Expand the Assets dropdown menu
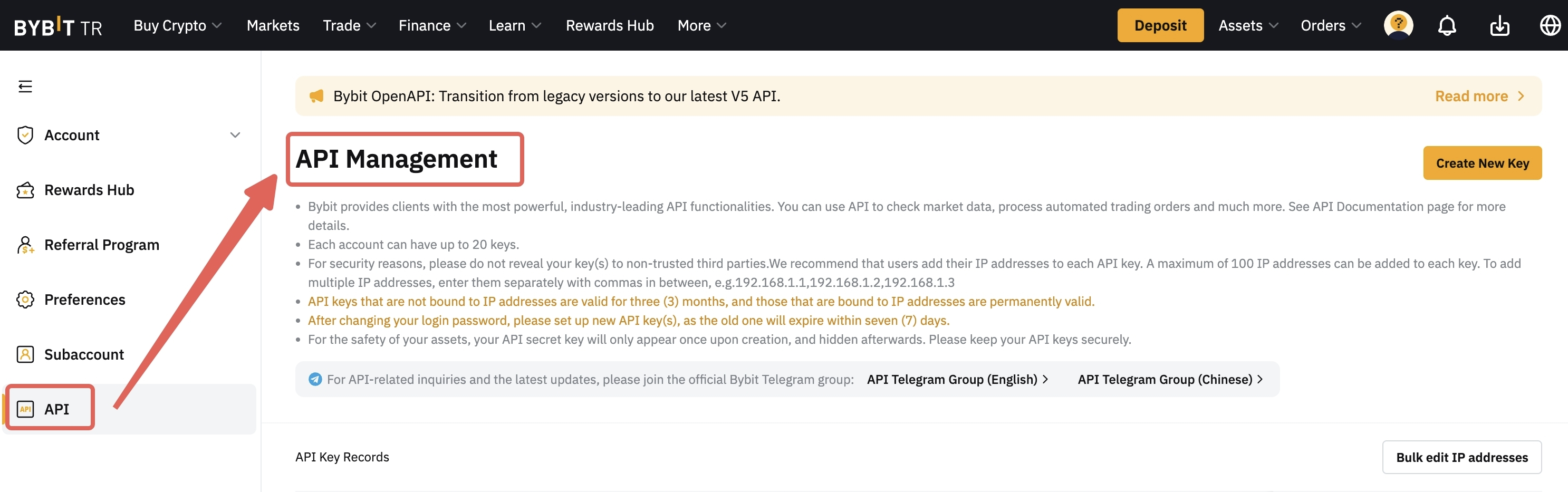 pos(1248,25)
